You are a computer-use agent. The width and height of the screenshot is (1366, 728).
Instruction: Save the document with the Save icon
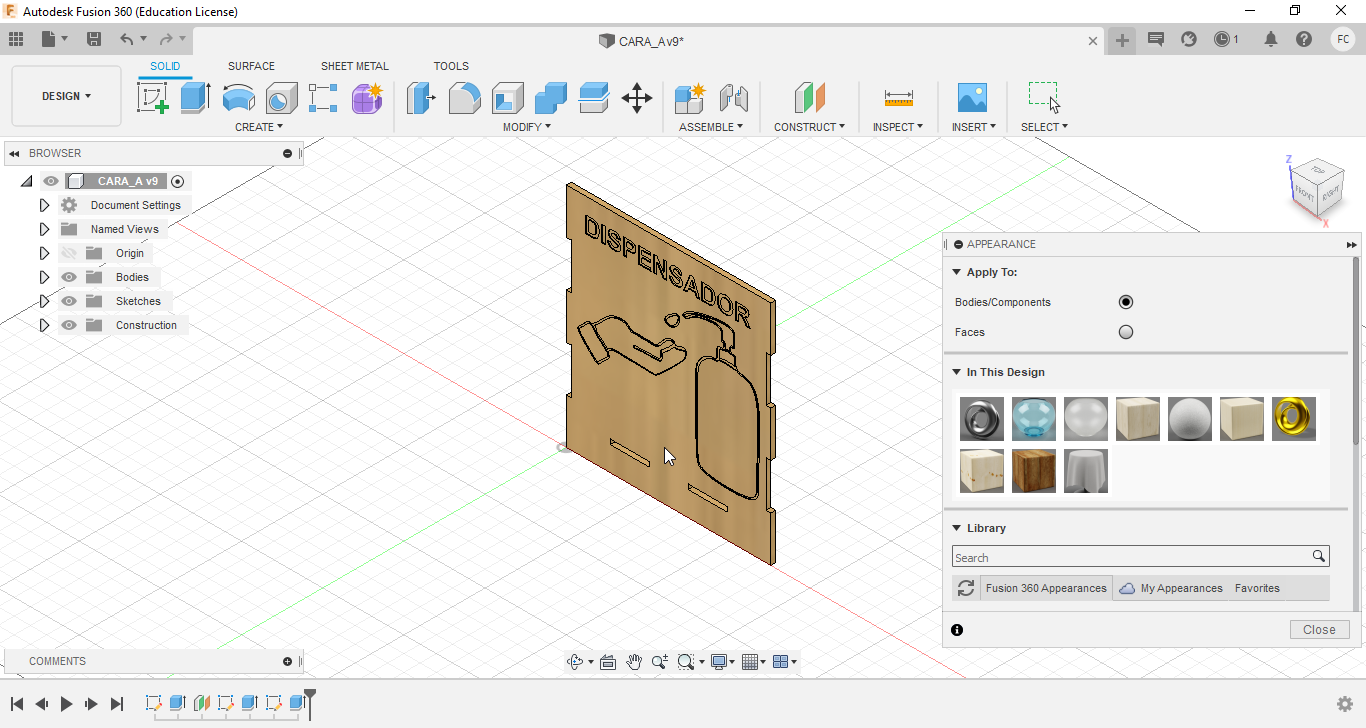click(x=94, y=39)
